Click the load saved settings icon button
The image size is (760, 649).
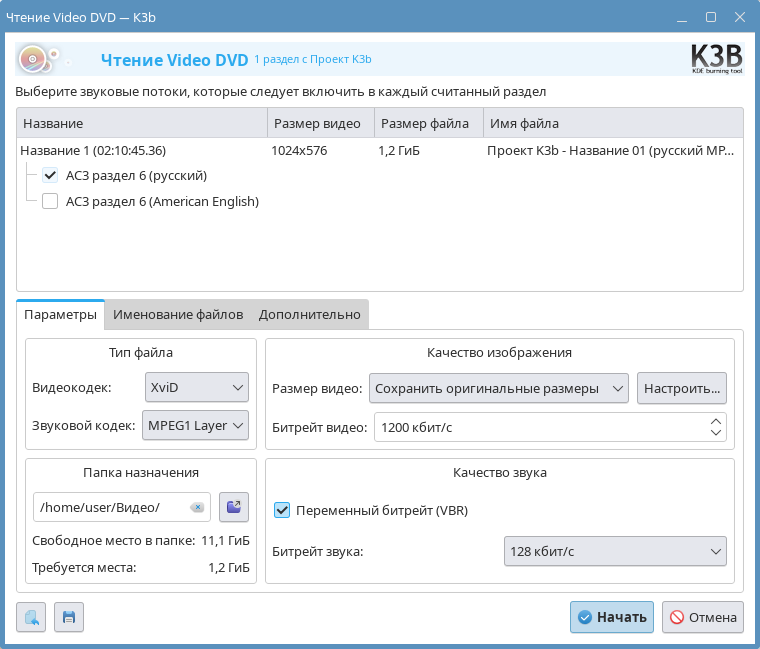coord(31,617)
